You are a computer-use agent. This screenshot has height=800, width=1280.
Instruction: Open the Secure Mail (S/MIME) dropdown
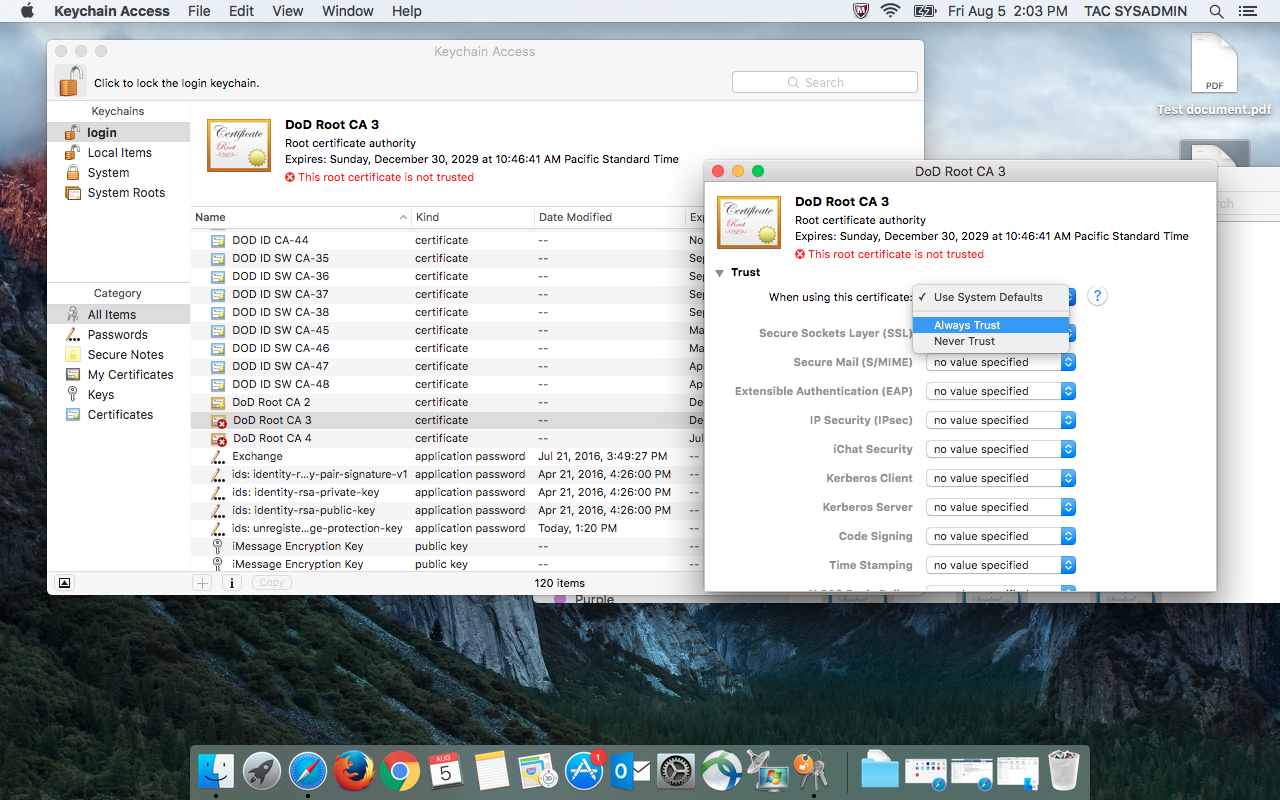(1001, 362)
